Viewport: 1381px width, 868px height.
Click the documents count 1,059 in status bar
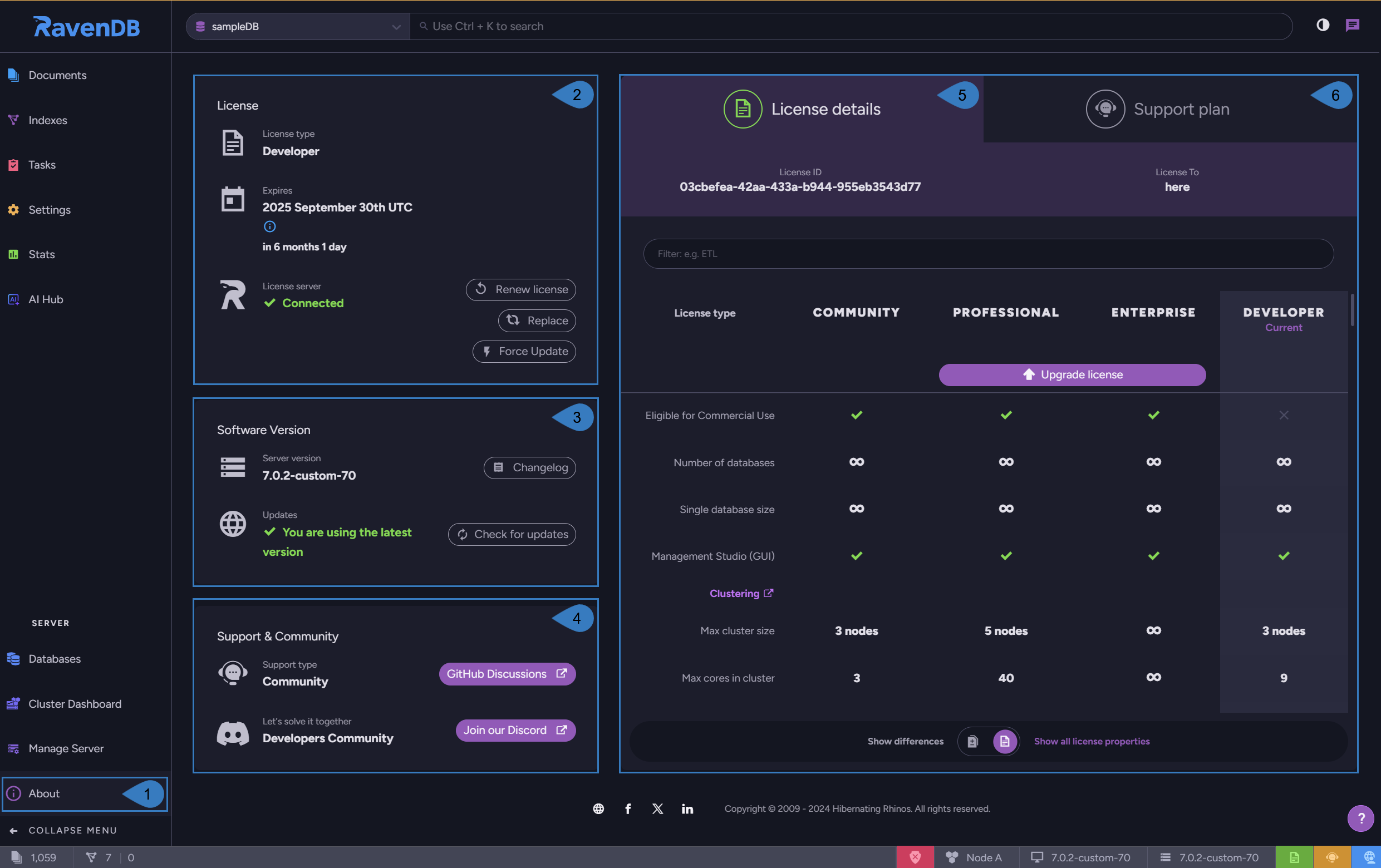point(35,857)
